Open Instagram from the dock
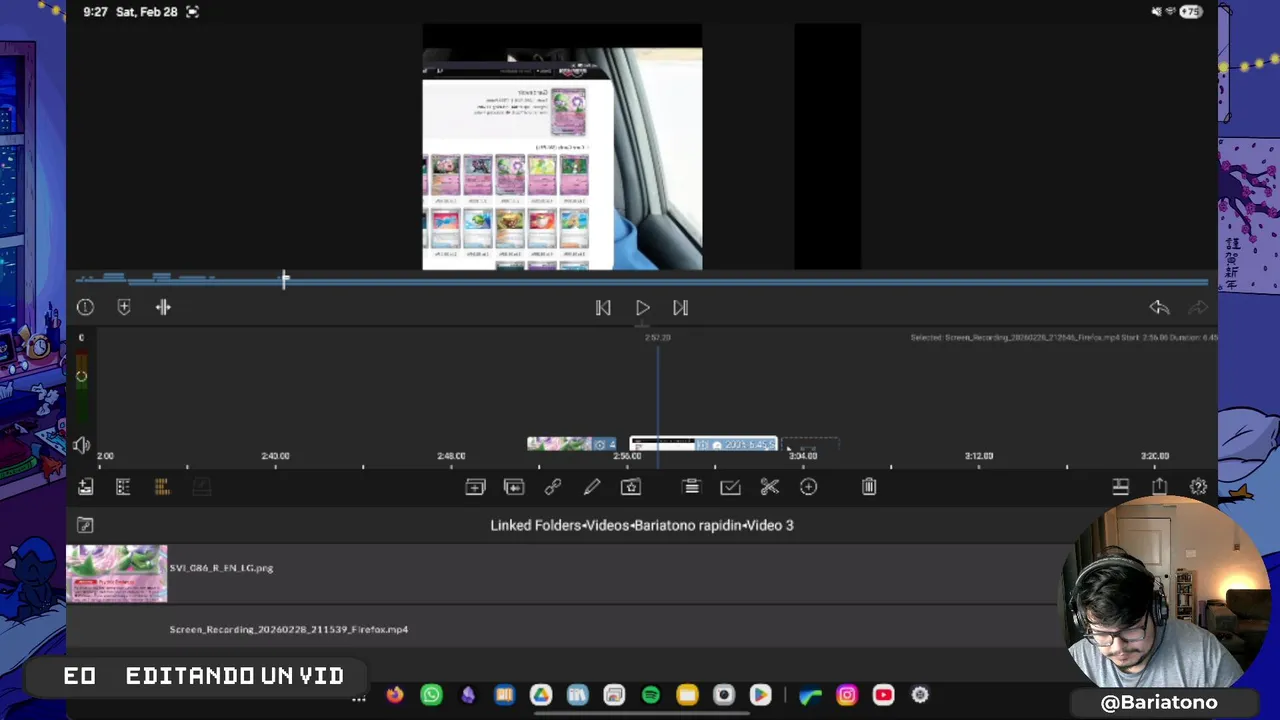Image resolution: width=1280 pixels, height=720 pixels. coord(847,695)
